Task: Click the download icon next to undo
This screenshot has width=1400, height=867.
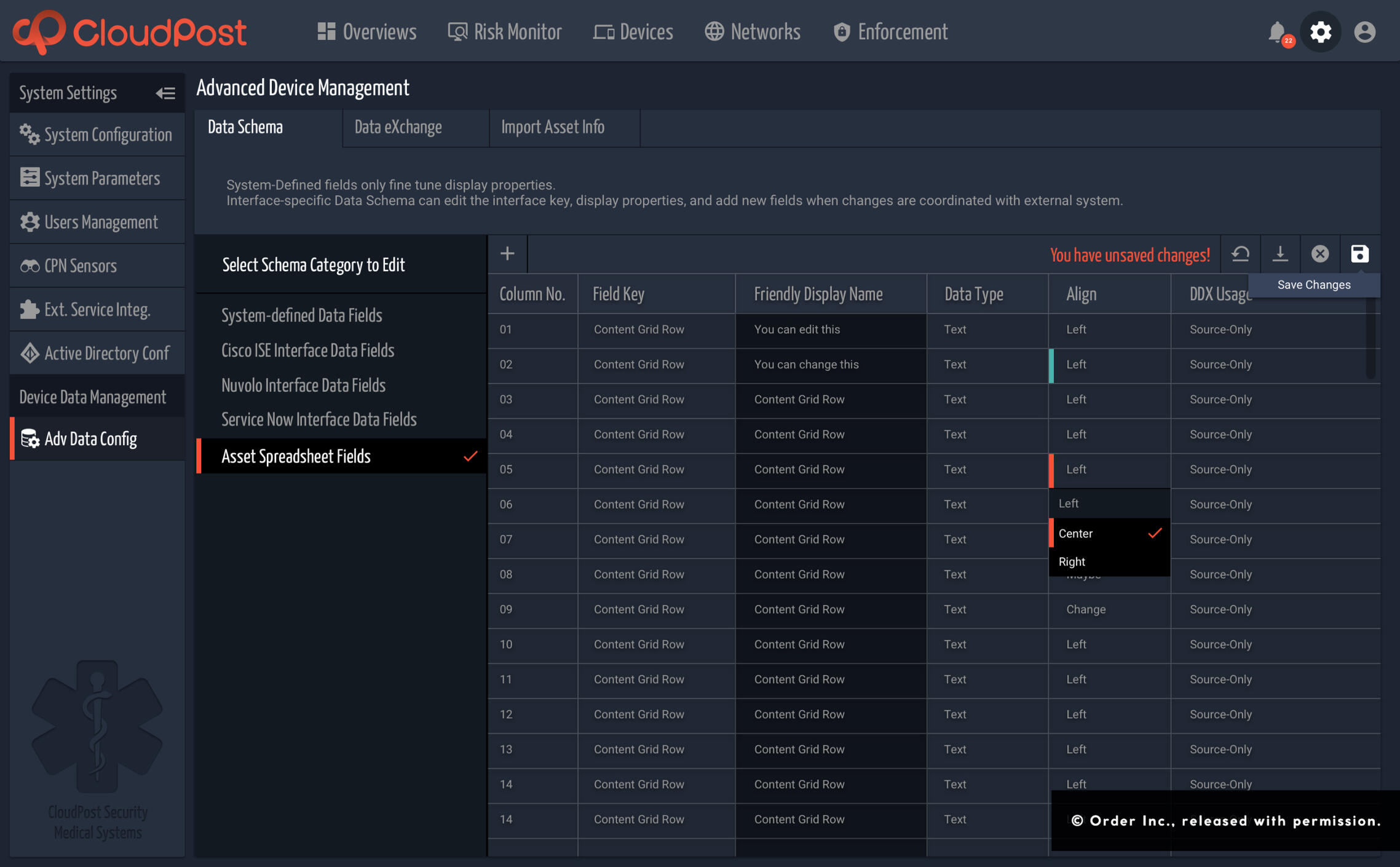Action: (1281, 254)
